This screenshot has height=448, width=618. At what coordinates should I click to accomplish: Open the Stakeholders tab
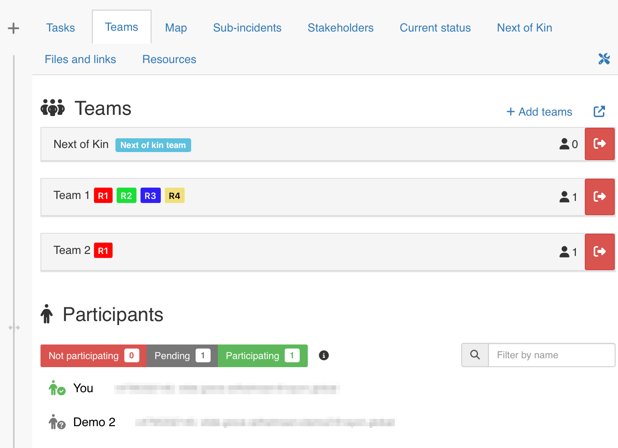click(340, 28)
